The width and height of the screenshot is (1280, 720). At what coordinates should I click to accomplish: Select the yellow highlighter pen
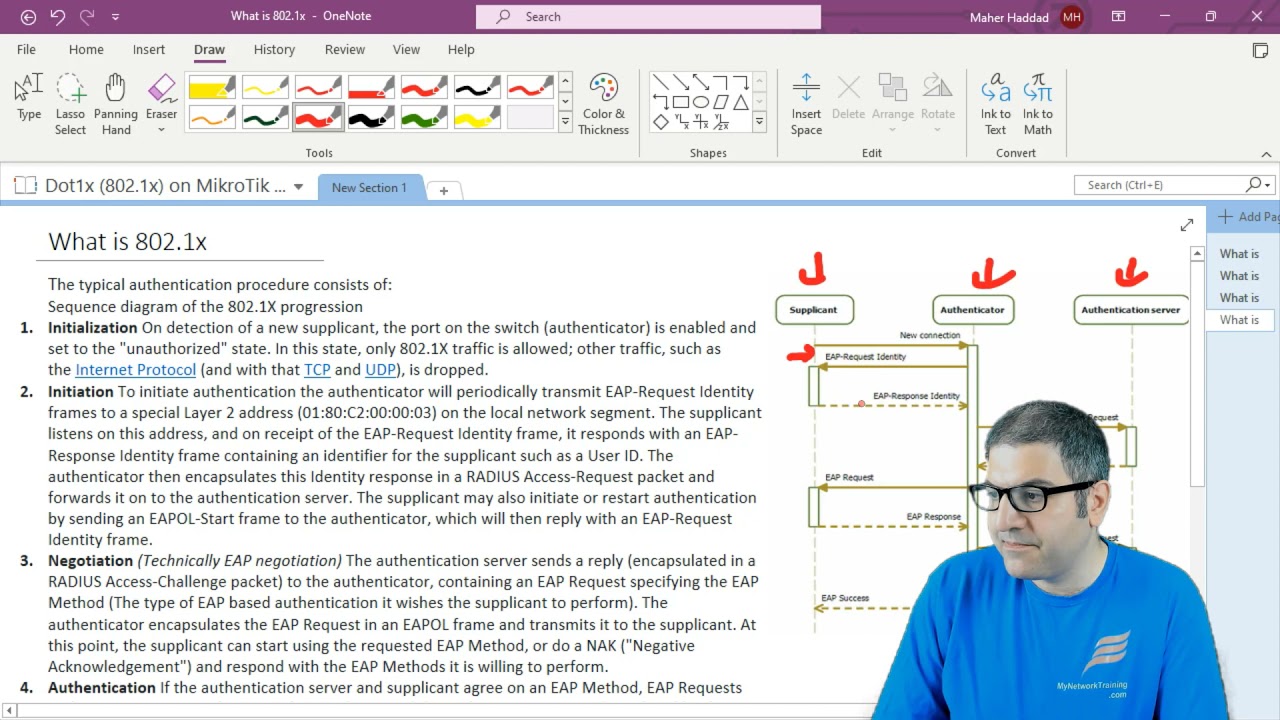coord(211,88)
